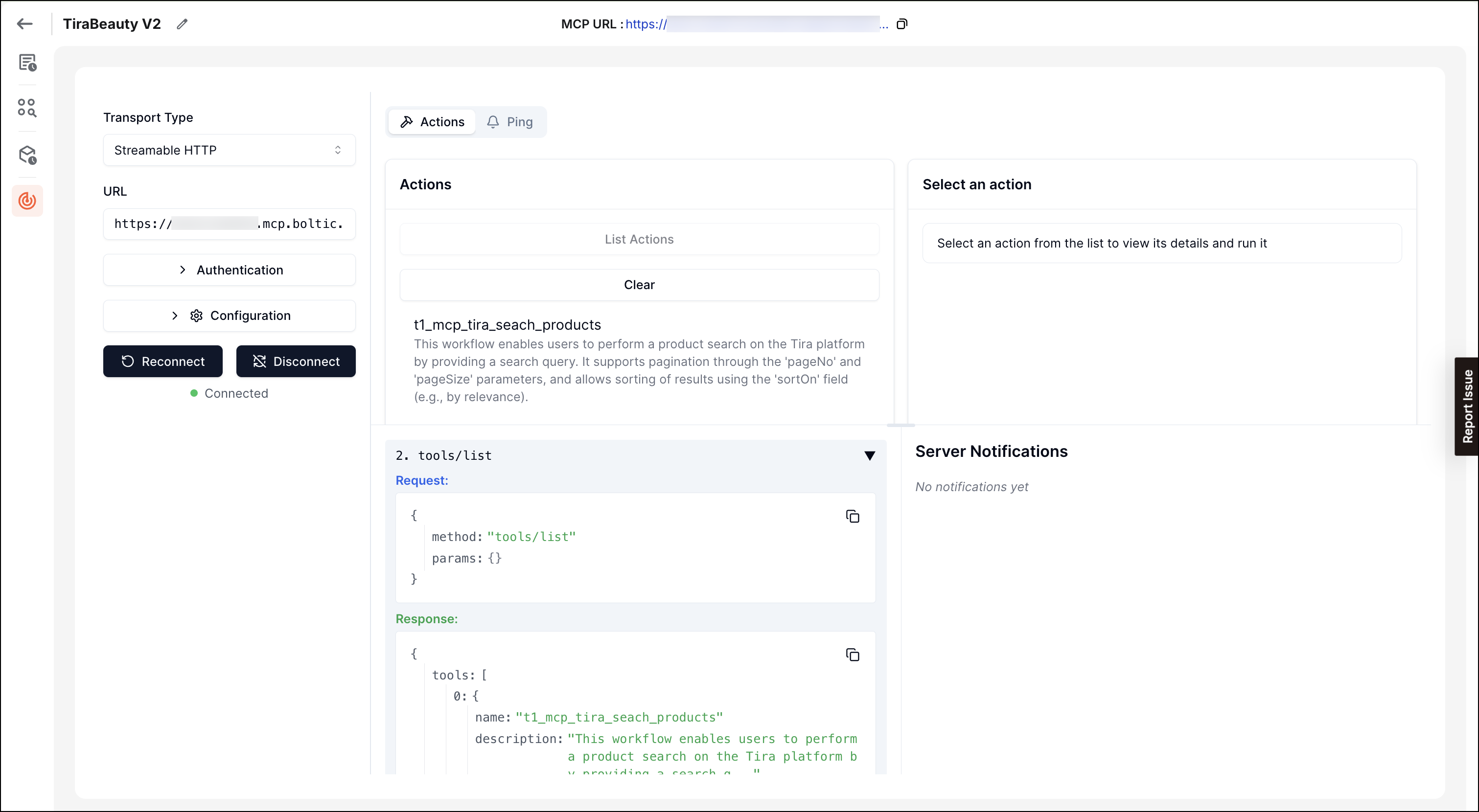Open the MCP URL https link
The image size is (1479, 812).
[756, 24]
